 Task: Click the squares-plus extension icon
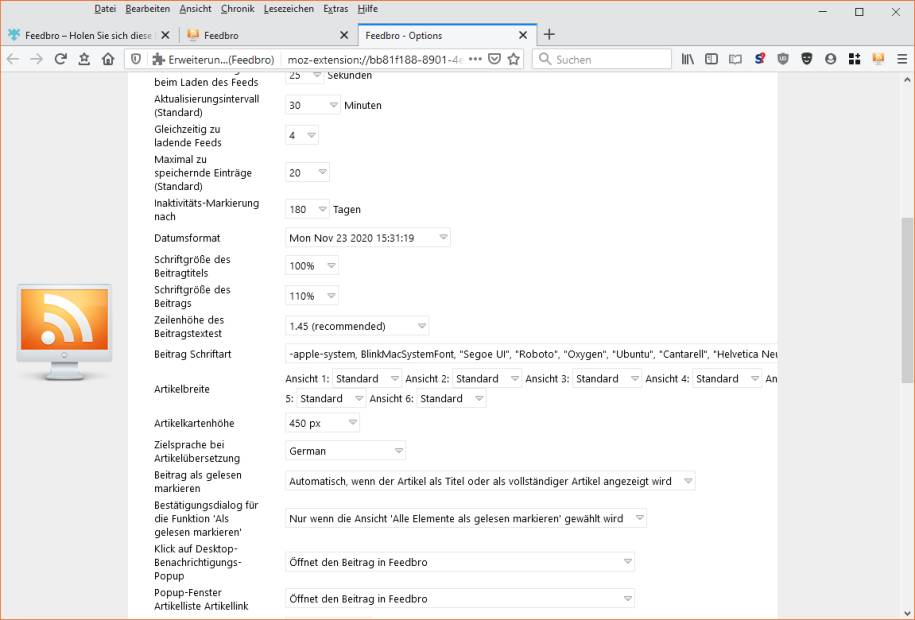coord(854,59)
